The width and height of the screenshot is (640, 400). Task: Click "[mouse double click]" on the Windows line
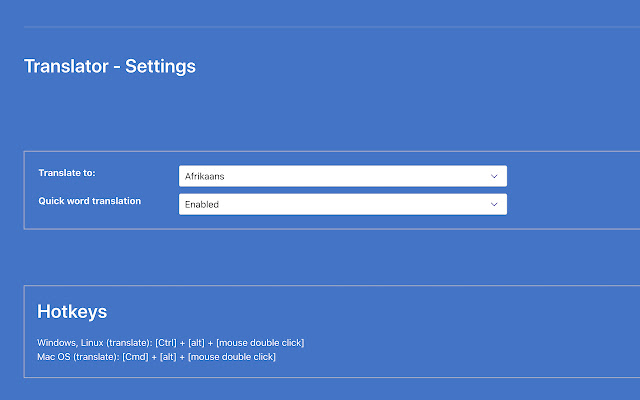tap(260, 343)
